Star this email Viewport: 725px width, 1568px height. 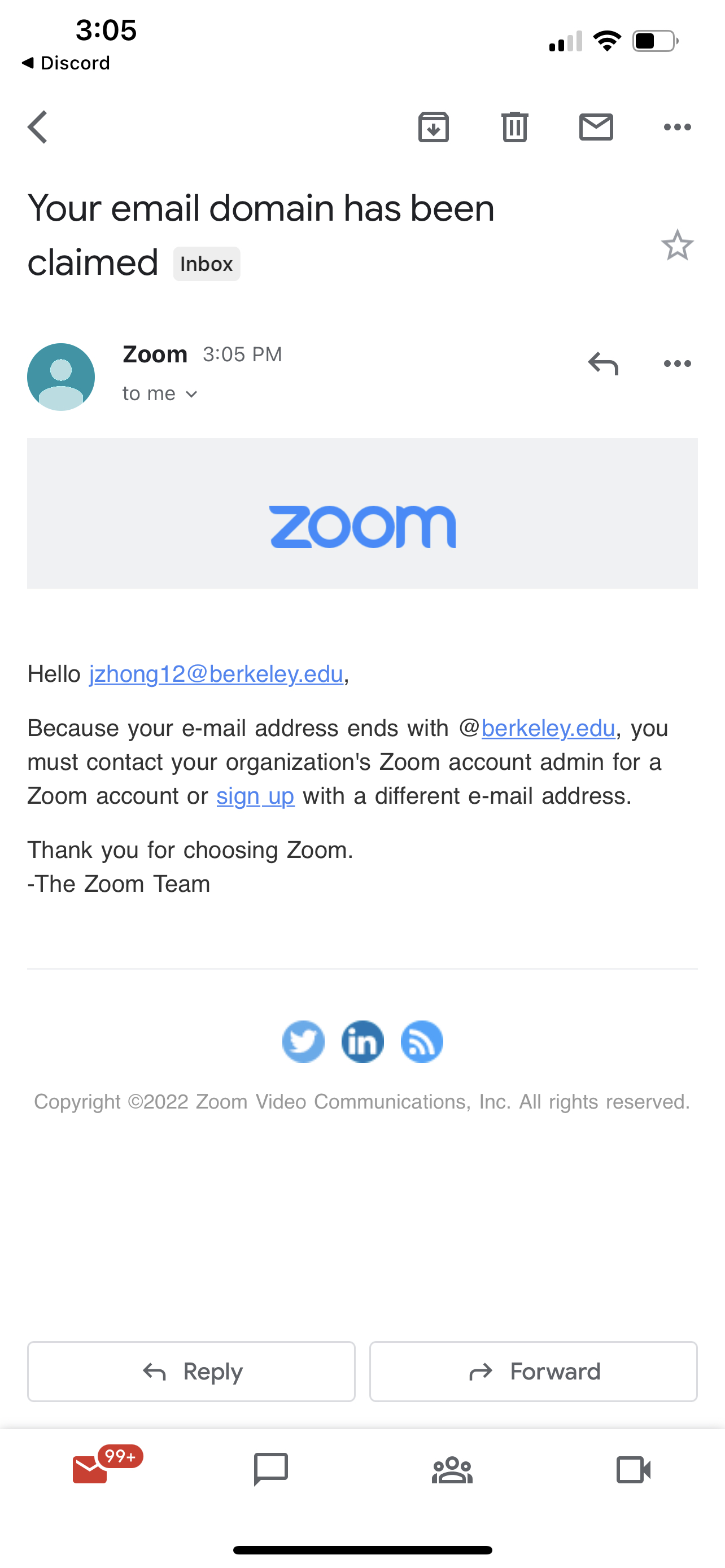[677, 246]
